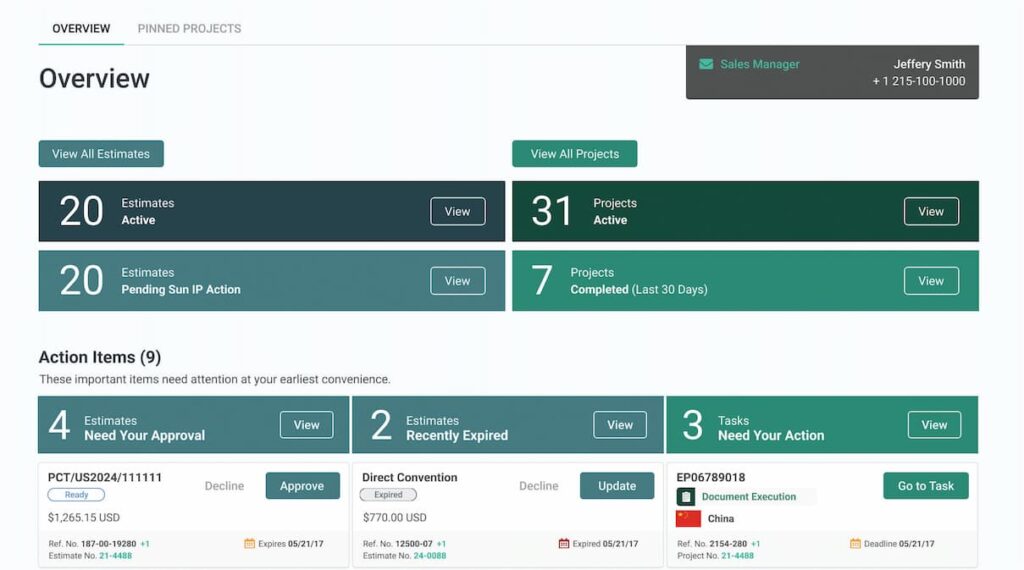Click +1 next to Ref. No. 2154-280
Screen dimensions: 1024x570
pyautogui.click(x=756, y=543)
